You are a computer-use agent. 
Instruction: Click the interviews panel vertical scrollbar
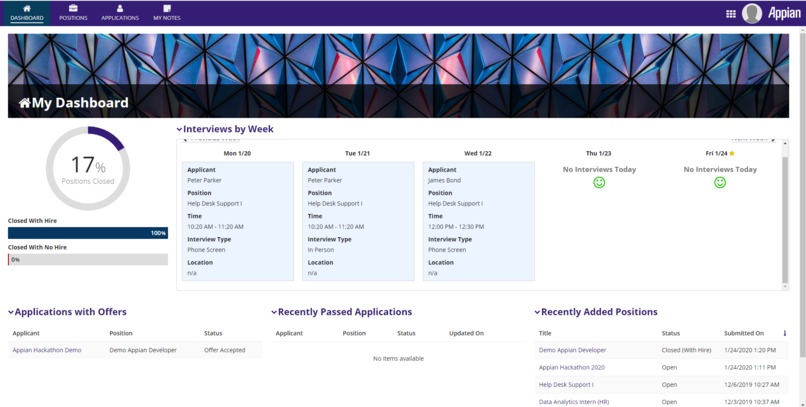tap(785, 220)
